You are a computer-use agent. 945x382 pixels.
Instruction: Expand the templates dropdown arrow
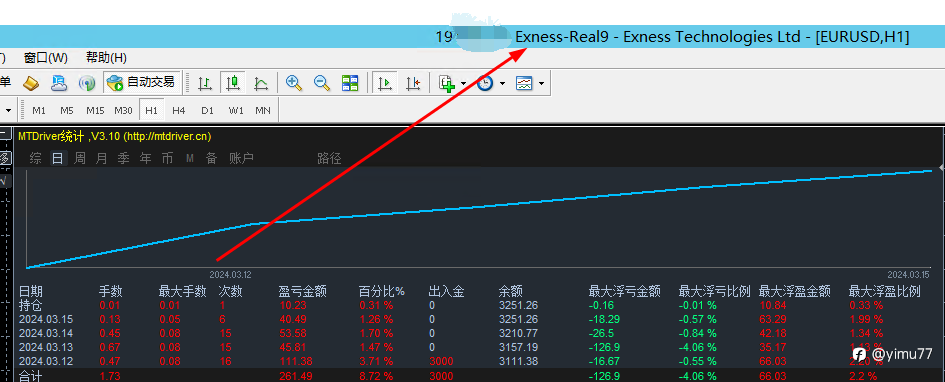click(x=541, y=84)
